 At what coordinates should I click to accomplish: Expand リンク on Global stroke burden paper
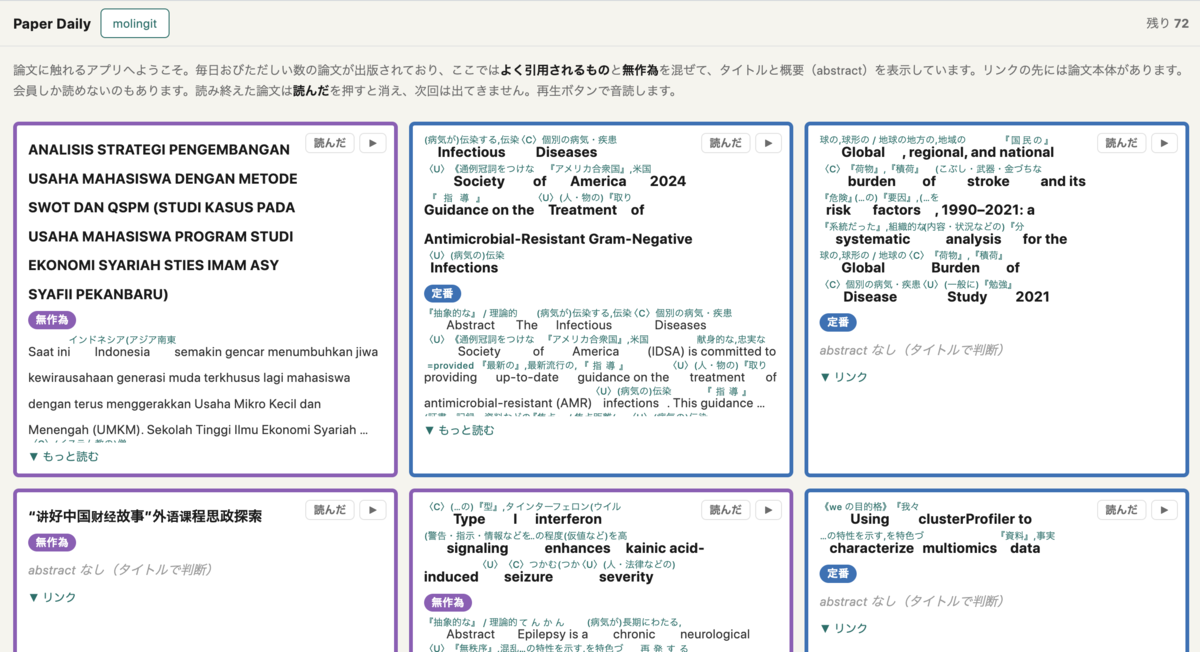(844, 377)
